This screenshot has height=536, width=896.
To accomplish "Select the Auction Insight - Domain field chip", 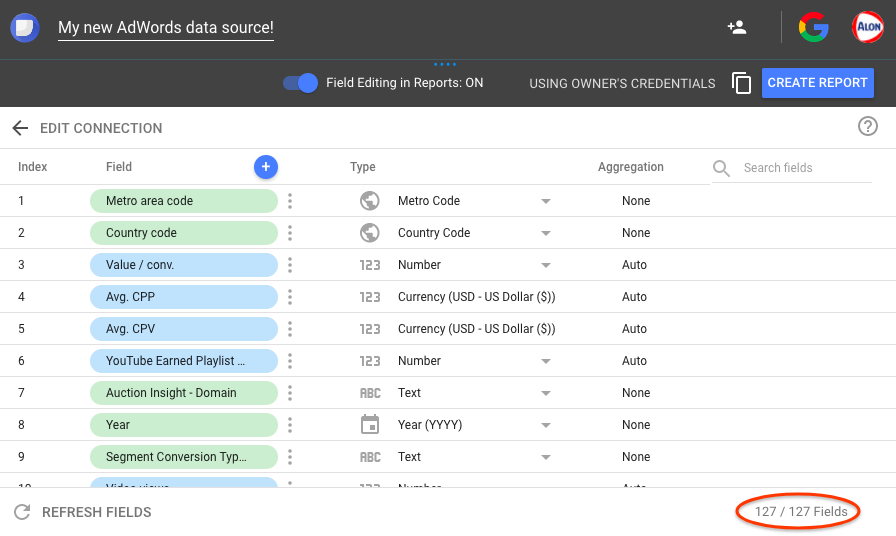I will tap(184, 393).
